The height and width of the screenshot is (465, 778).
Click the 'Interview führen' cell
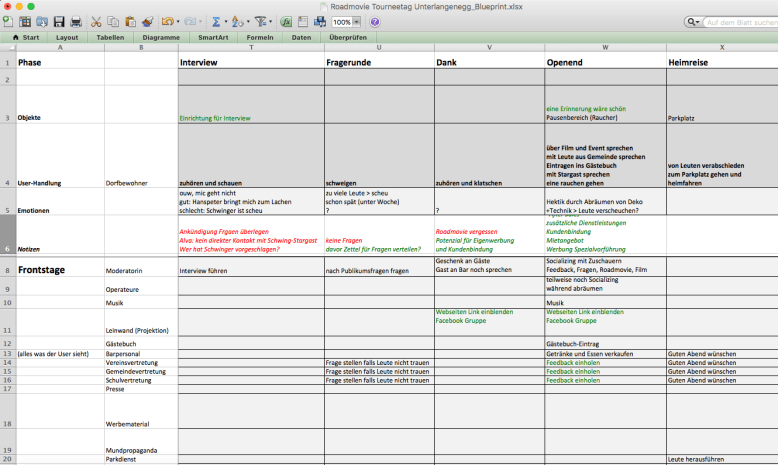click(x=251, y=267)
